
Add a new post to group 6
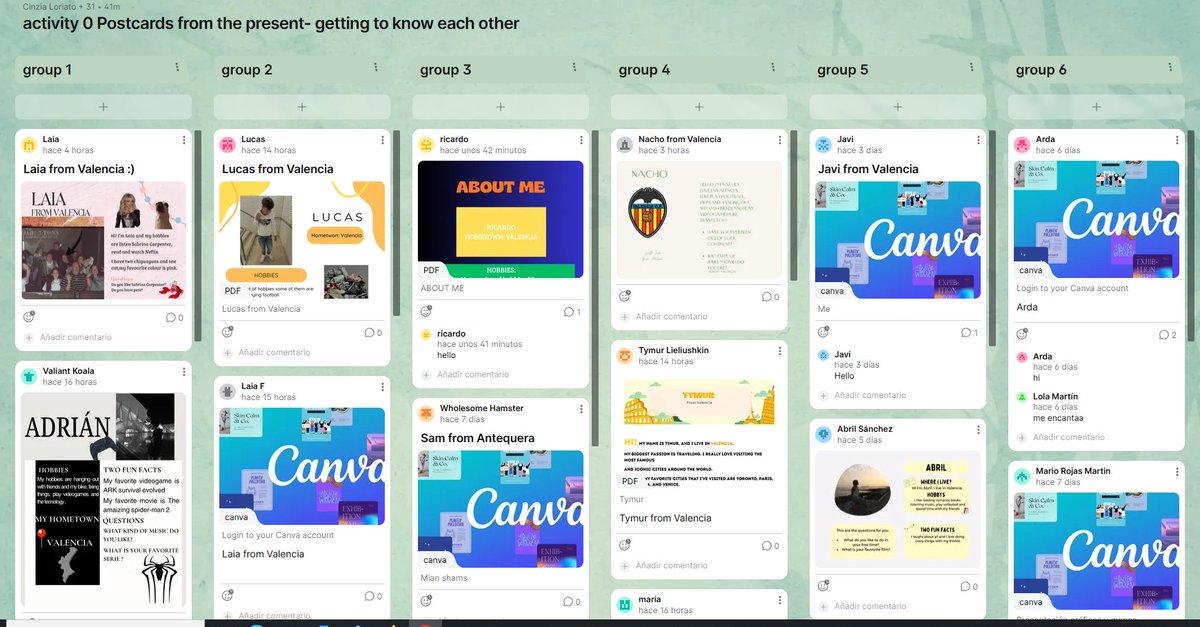[x=1095, y=106]
